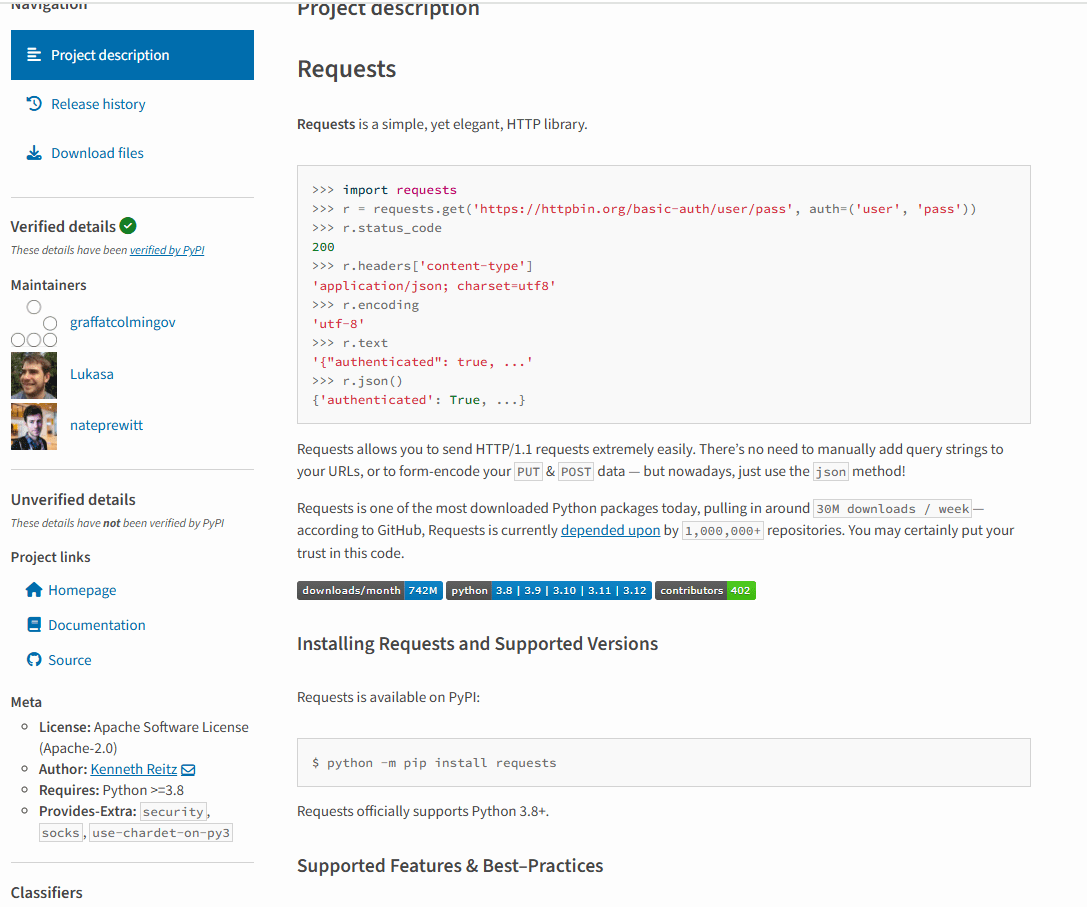Click the 'License: Apache Software License' entry

click(x=144, y=738)
